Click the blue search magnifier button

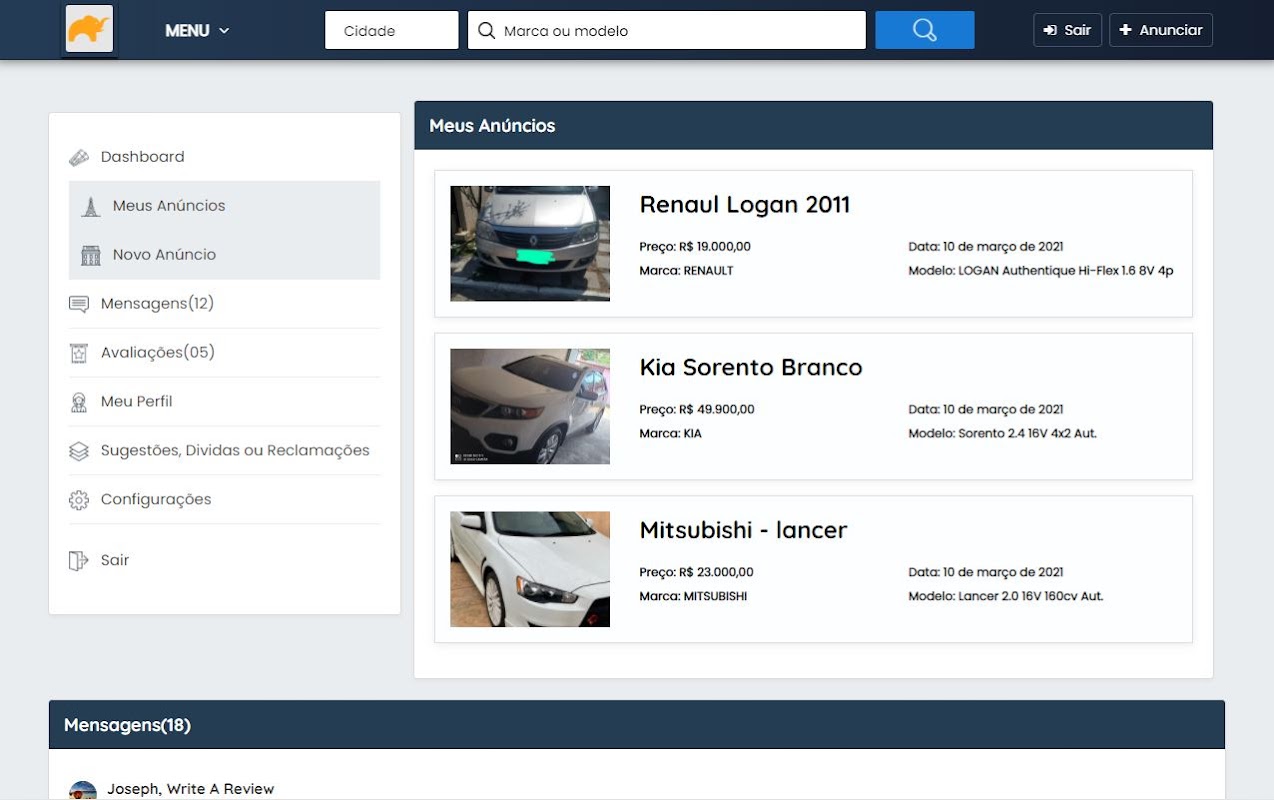pos(924,30)
